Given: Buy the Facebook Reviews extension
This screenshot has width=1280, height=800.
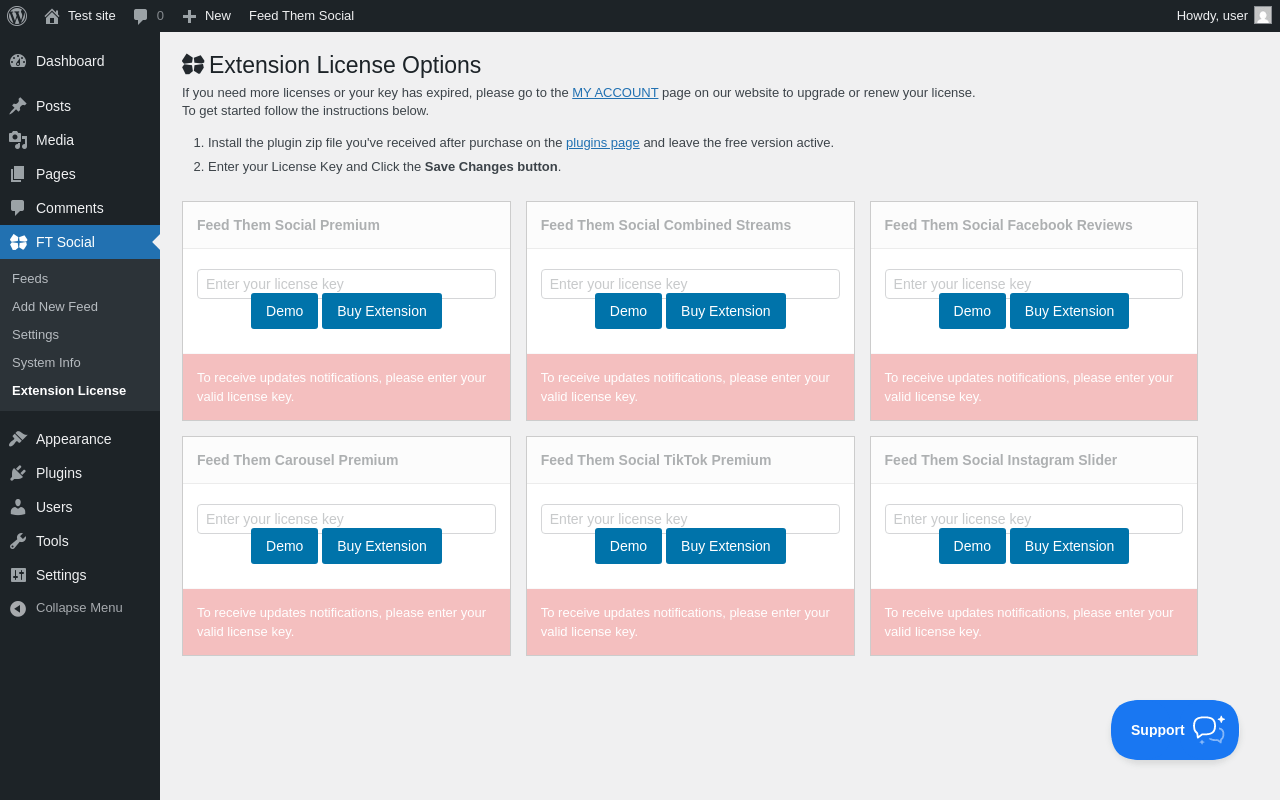Looking at the screenshot, I should coord(1069,311).
